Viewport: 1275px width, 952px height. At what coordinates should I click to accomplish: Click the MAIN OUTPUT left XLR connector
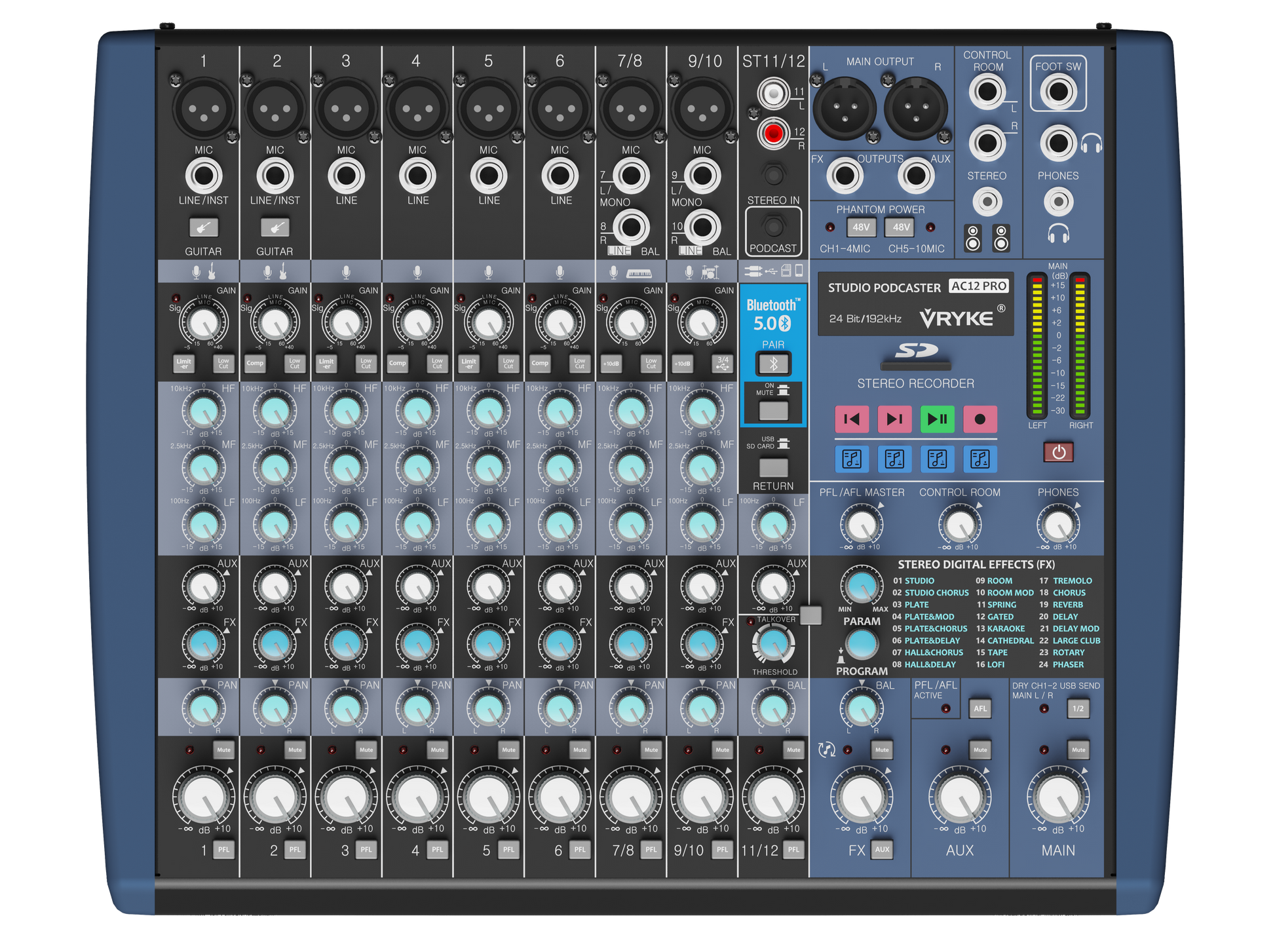click(x=845, y=109)
